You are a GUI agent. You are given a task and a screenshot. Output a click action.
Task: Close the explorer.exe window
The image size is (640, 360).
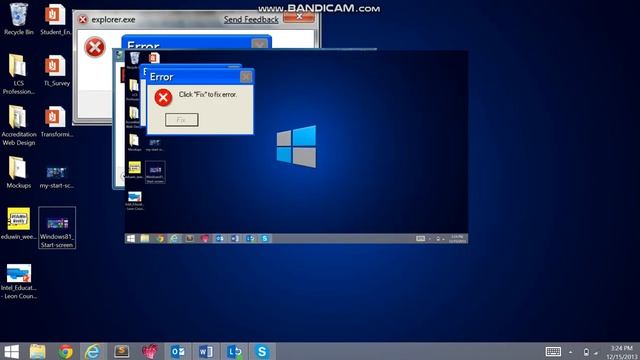299,17
